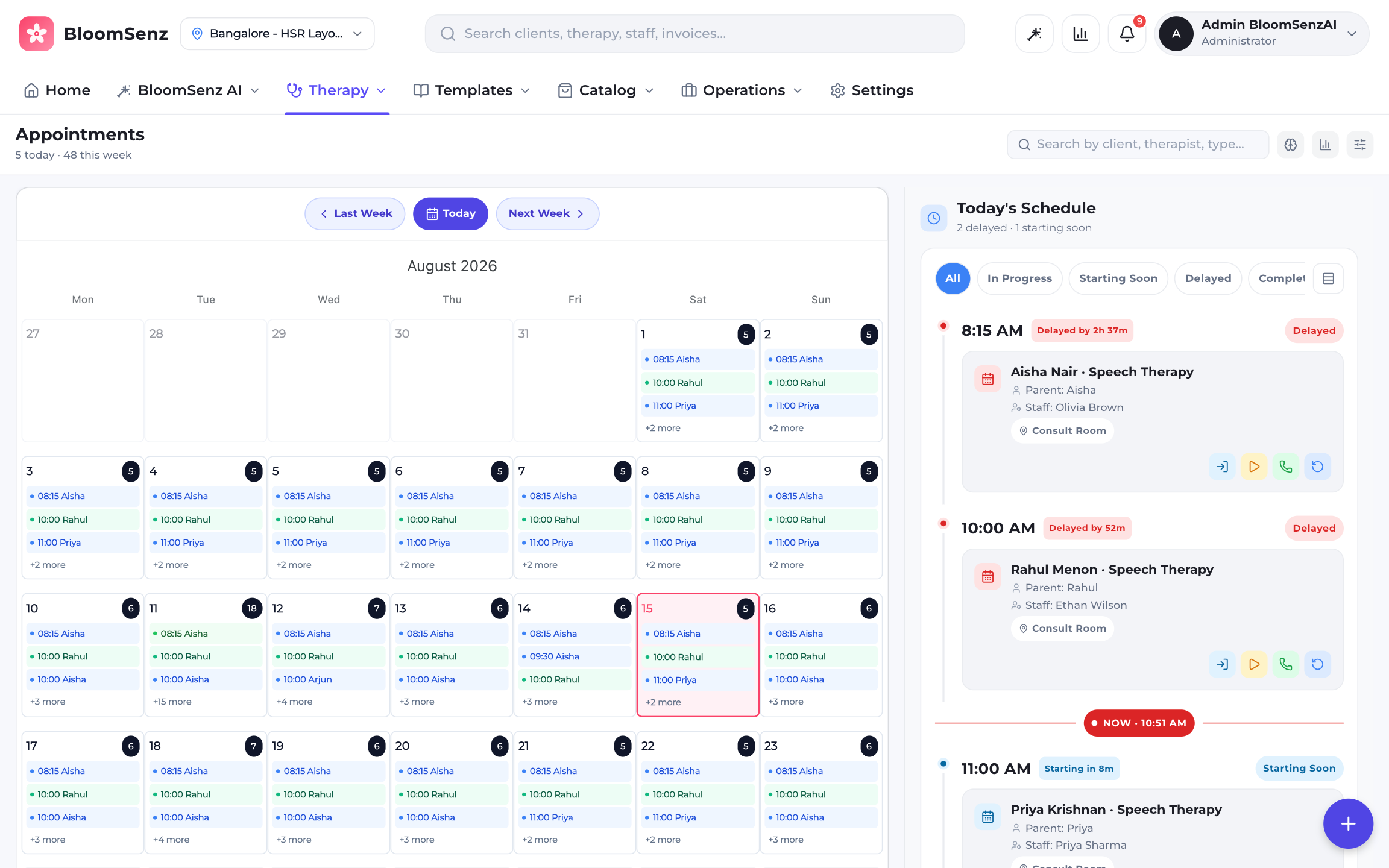1389x868 pixels.
Task: Open the analytics bar chart in header
Action: 1080,34
